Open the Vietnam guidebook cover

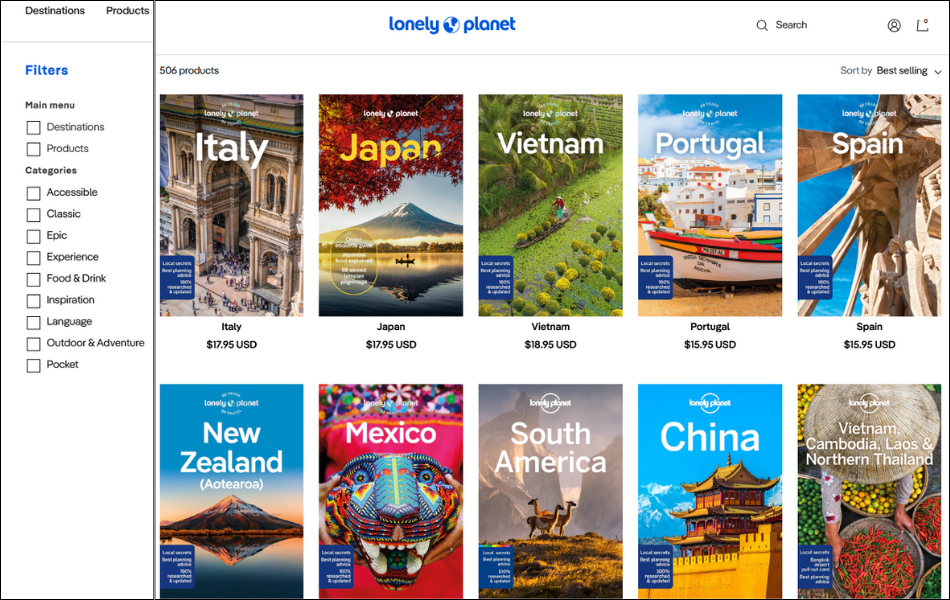550,205
